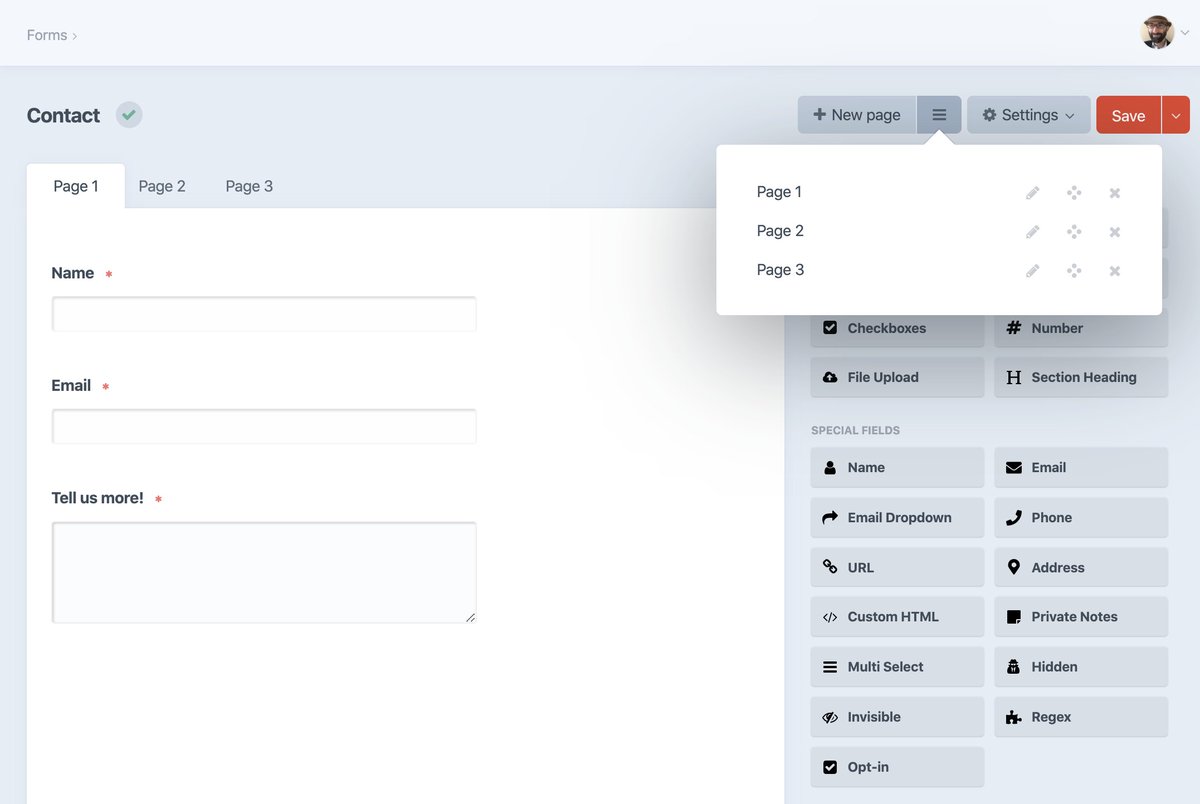Add a Phone field
1200x804 pixels.
1080,517
